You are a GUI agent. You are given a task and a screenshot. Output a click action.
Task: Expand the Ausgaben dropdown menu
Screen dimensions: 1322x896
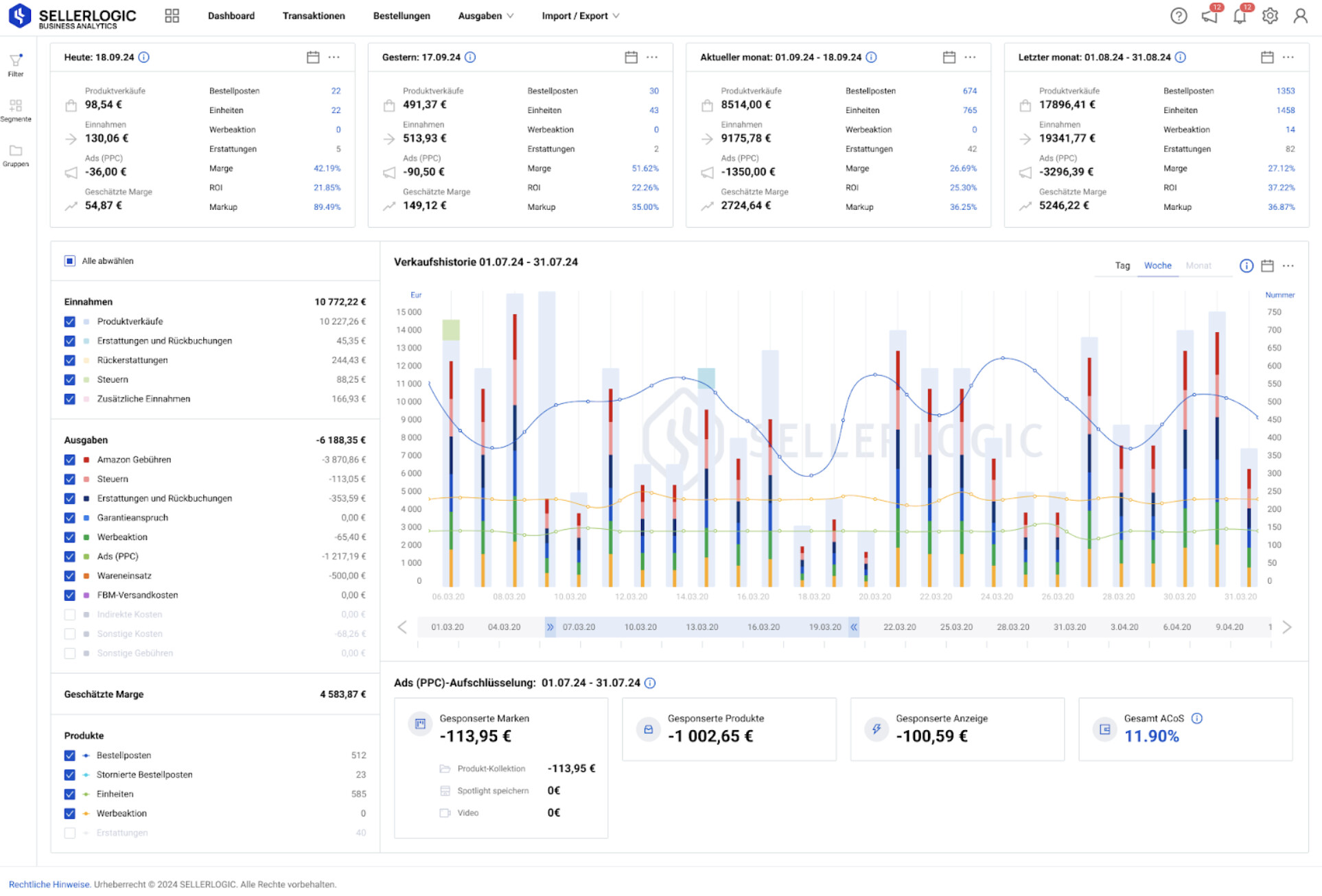[x=485, y=16]
